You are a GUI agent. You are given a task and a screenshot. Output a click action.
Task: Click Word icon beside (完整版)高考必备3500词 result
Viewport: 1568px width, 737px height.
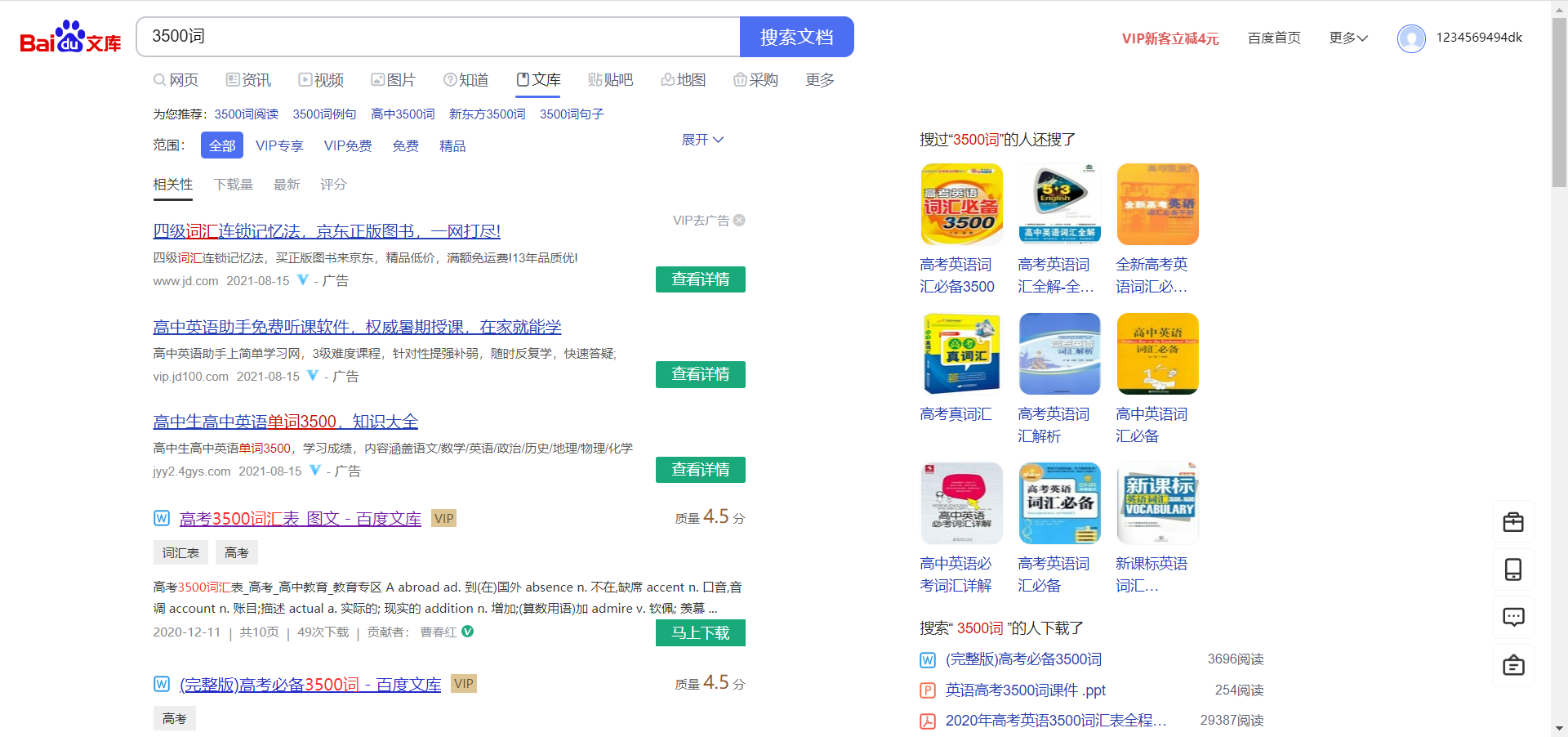pyautogui.click(x=162, y=684)
